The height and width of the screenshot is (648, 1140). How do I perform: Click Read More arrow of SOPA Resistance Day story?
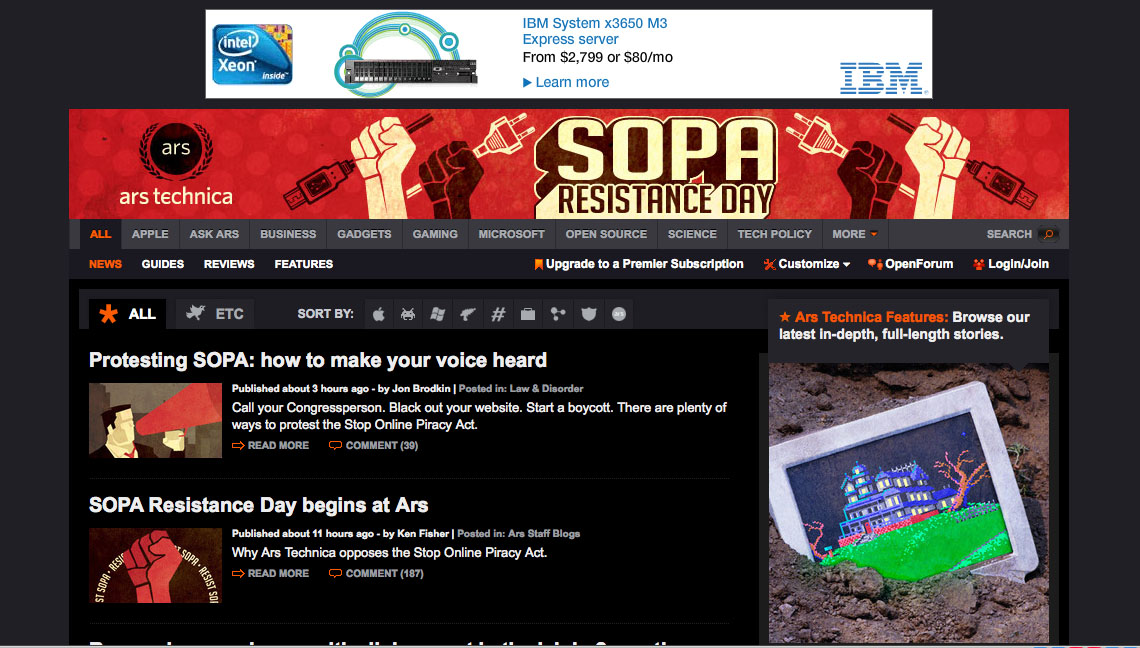pos(238,573)
